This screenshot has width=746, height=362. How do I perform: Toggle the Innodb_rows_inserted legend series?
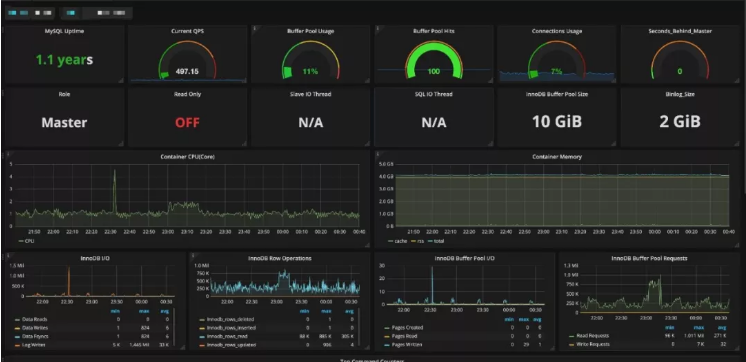point(231,328)
